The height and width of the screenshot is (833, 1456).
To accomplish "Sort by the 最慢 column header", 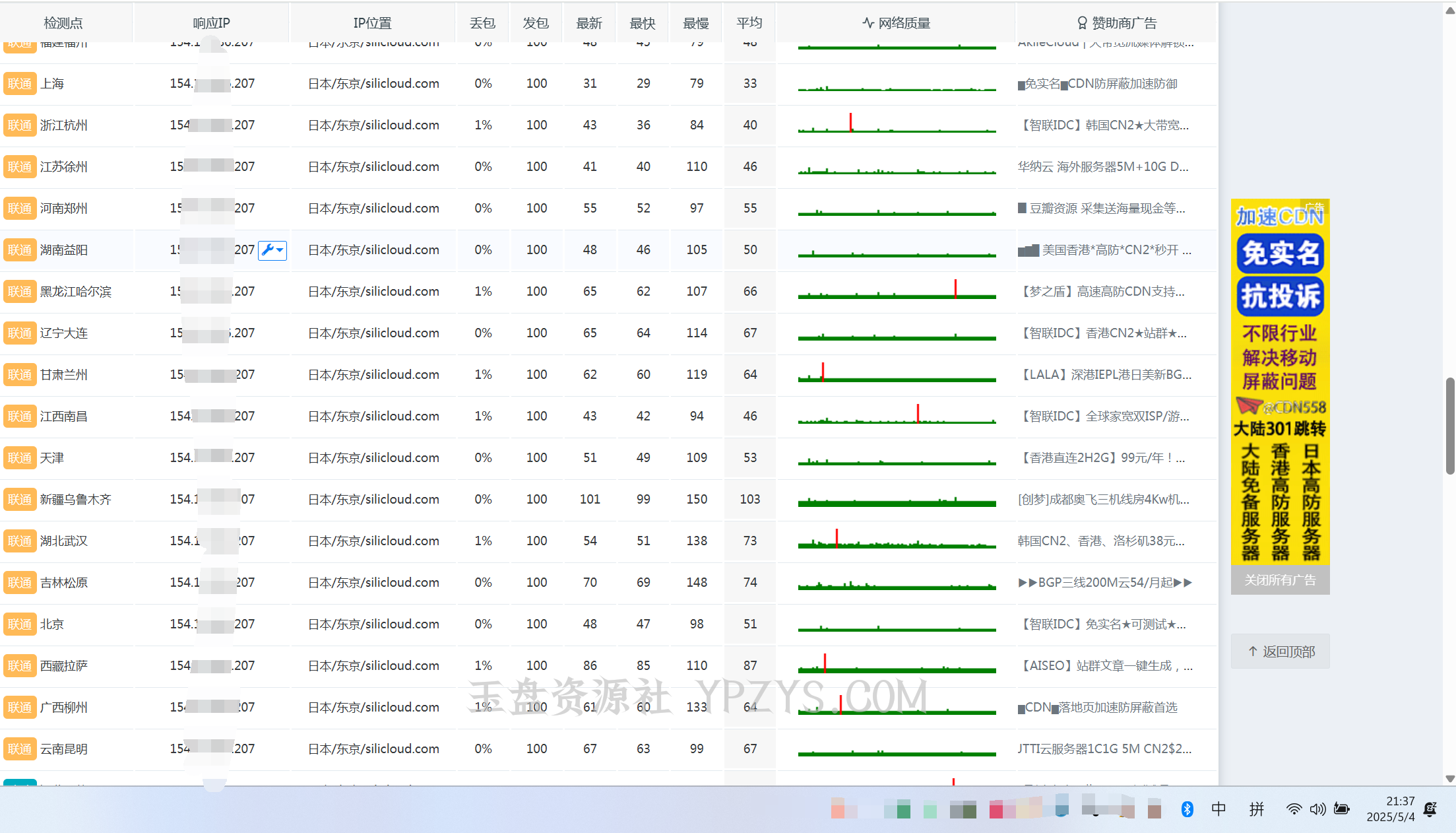I will 696,23.
